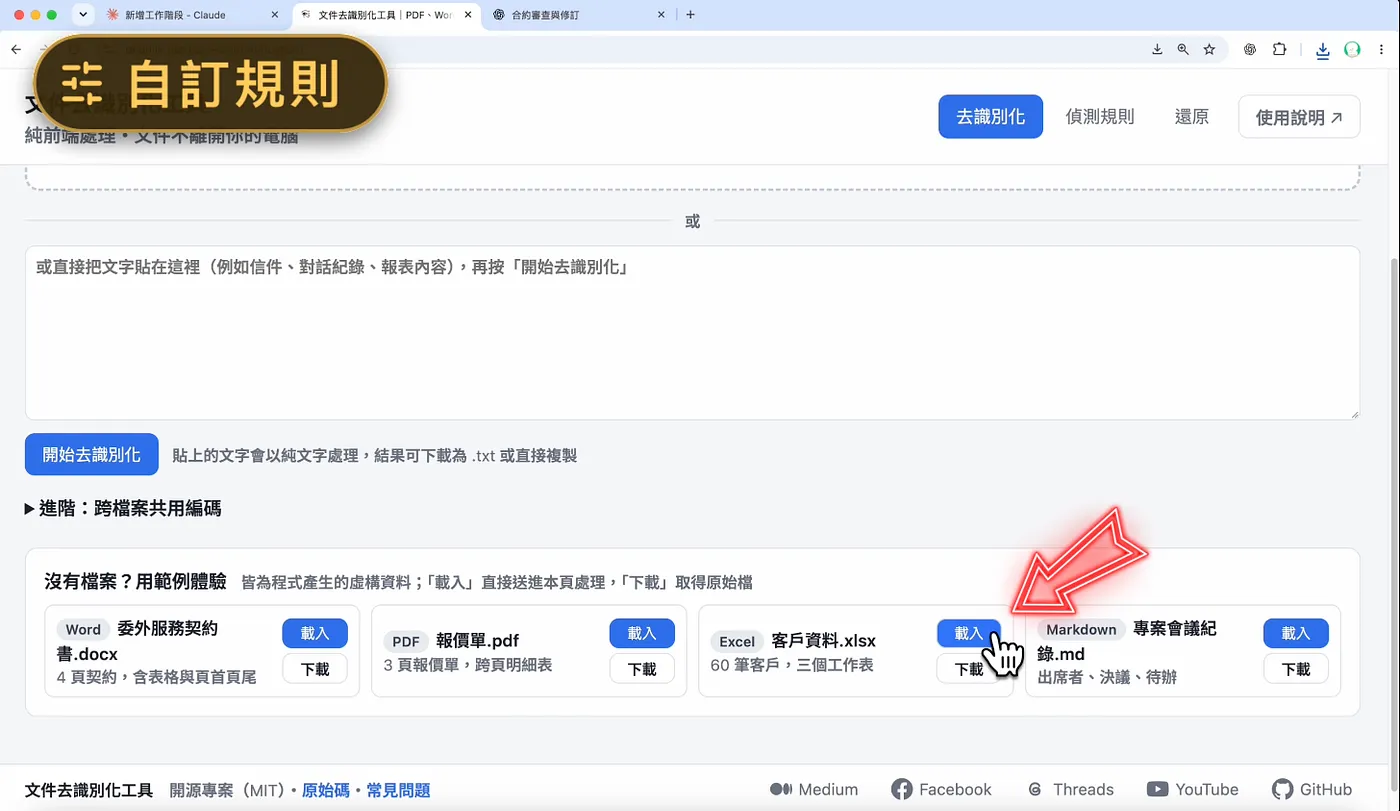Load the 客戶資料.xlsx sample
The width and height of the screenshot is (1400, 811).
[x=969, y=633]
